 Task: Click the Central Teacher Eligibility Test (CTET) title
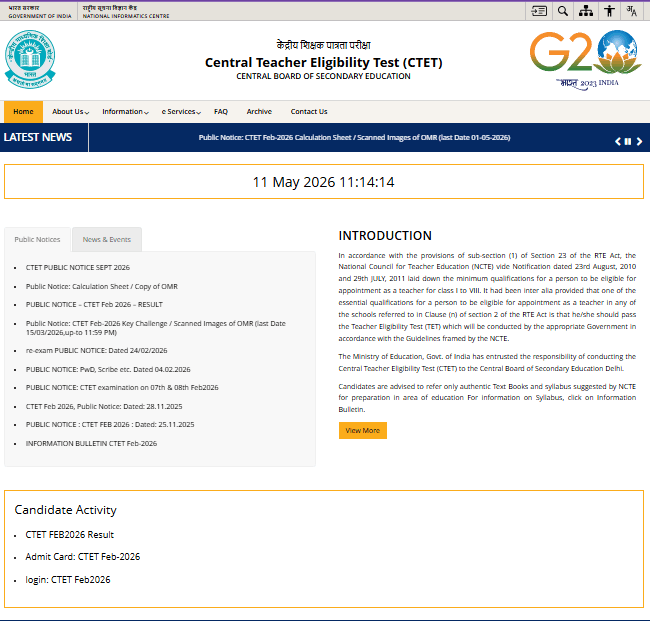pyautogui.click(x=323, y=63)
